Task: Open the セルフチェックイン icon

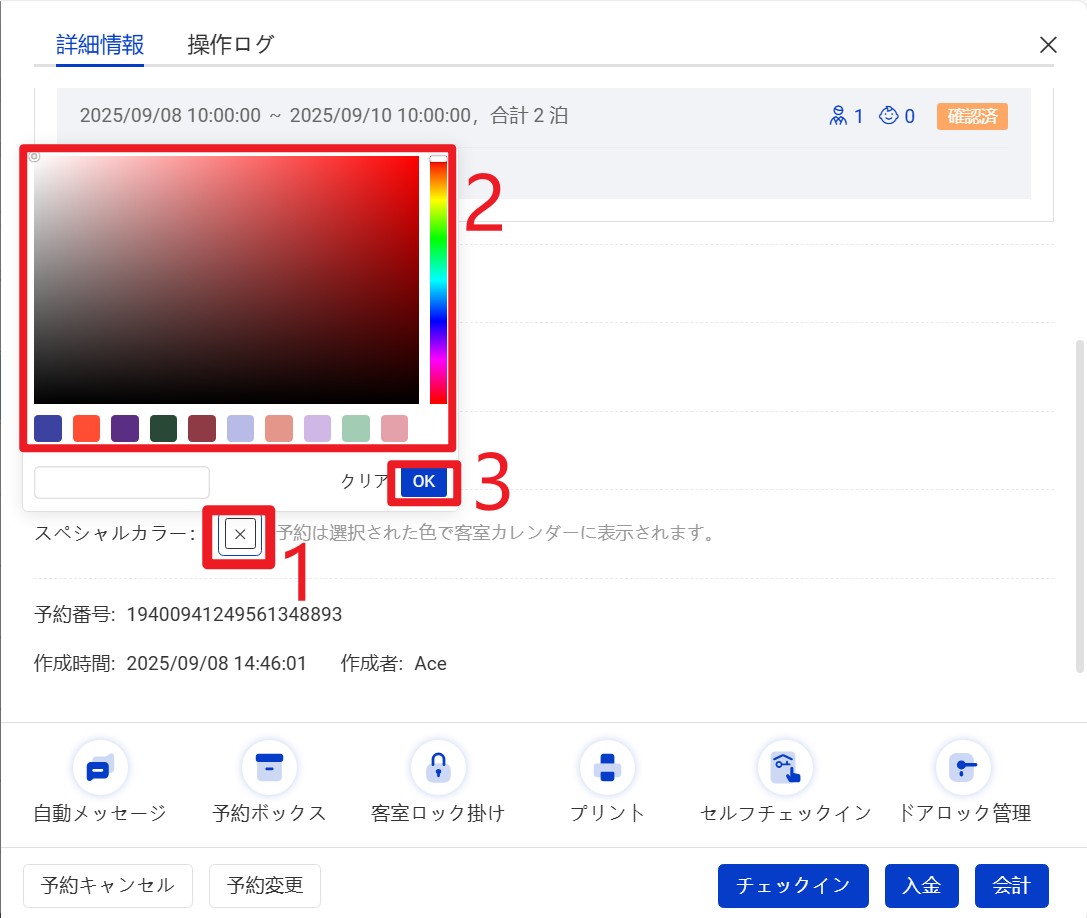Action: pyautogui.click(x=785, y=768)
